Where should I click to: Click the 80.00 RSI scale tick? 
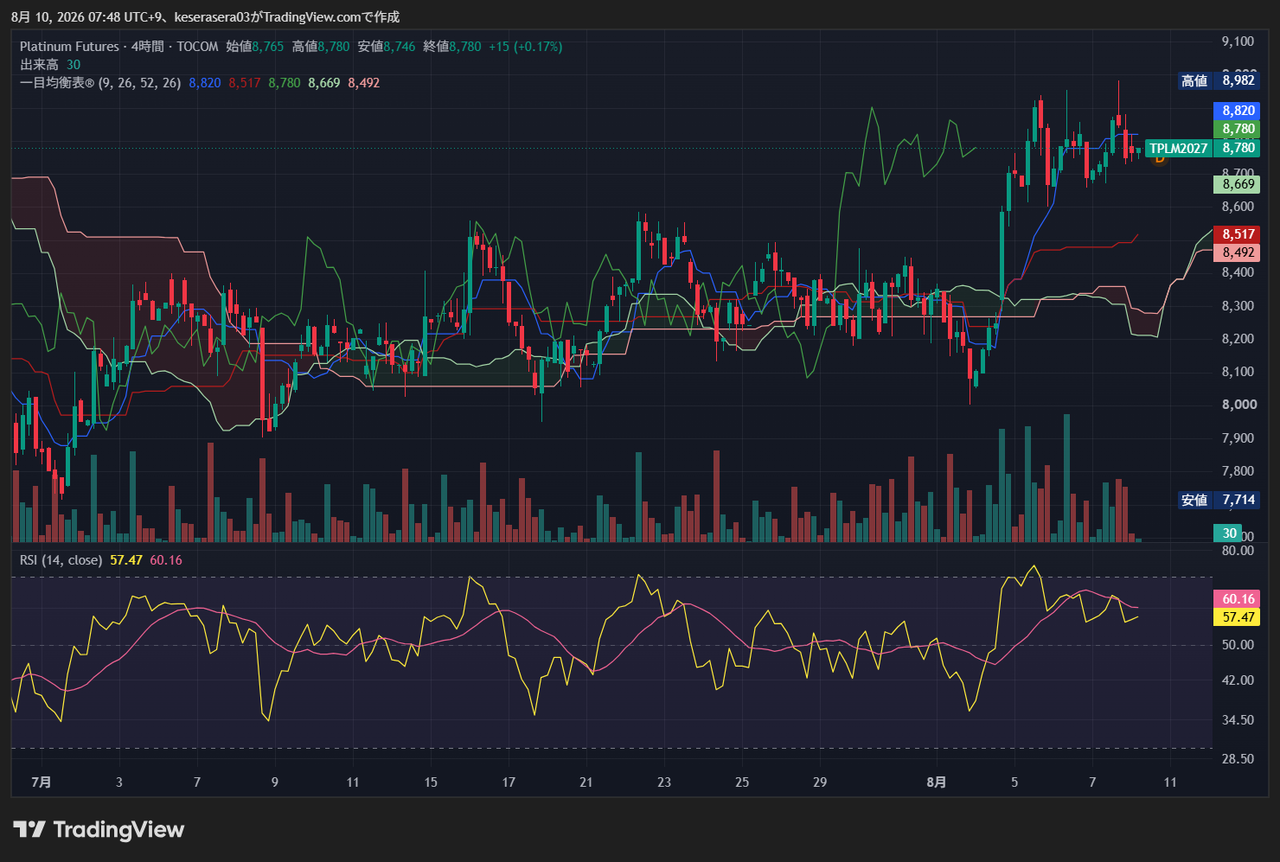point(1238,550)
